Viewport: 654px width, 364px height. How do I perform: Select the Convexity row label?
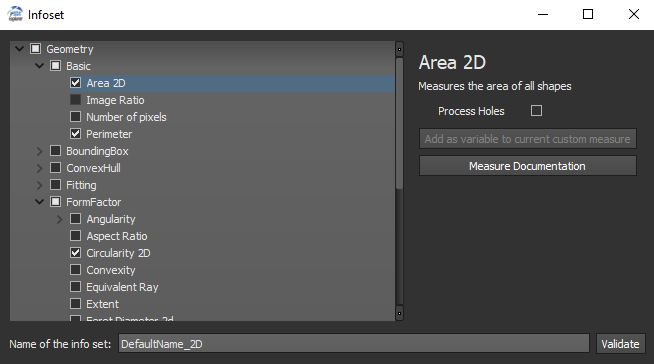click(x=111, y=270)
